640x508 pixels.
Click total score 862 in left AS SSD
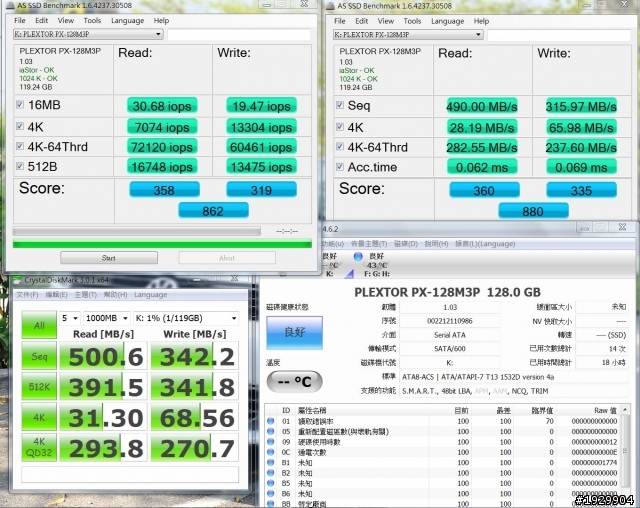tap(213, 211)
